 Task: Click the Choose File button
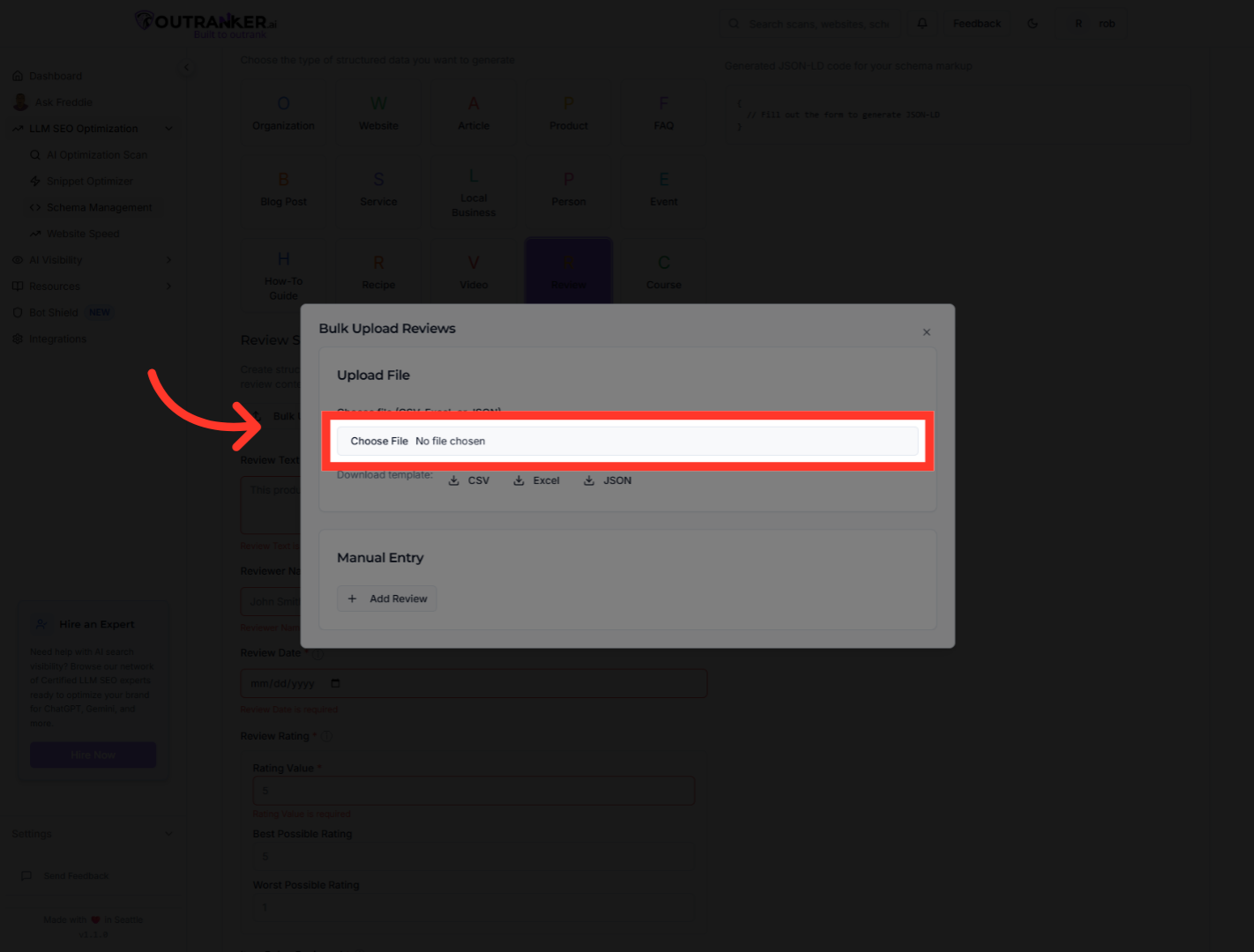[x=379, y=442]
